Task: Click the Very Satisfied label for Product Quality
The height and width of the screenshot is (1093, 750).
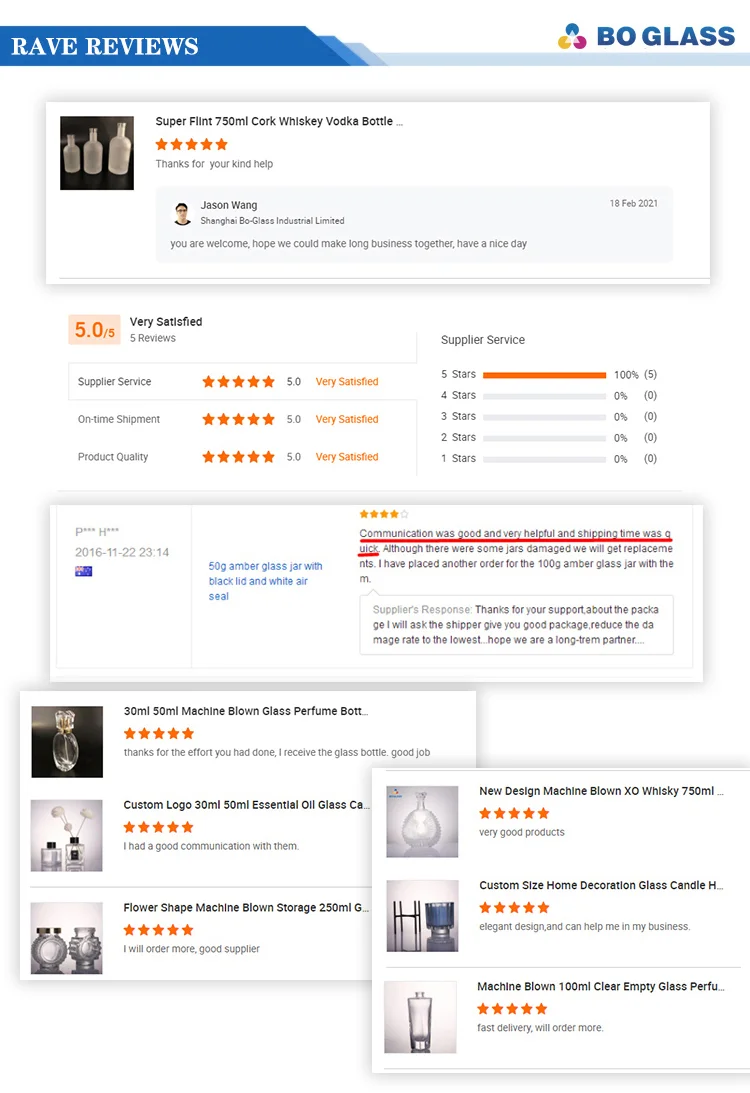Action: point(347,457)
